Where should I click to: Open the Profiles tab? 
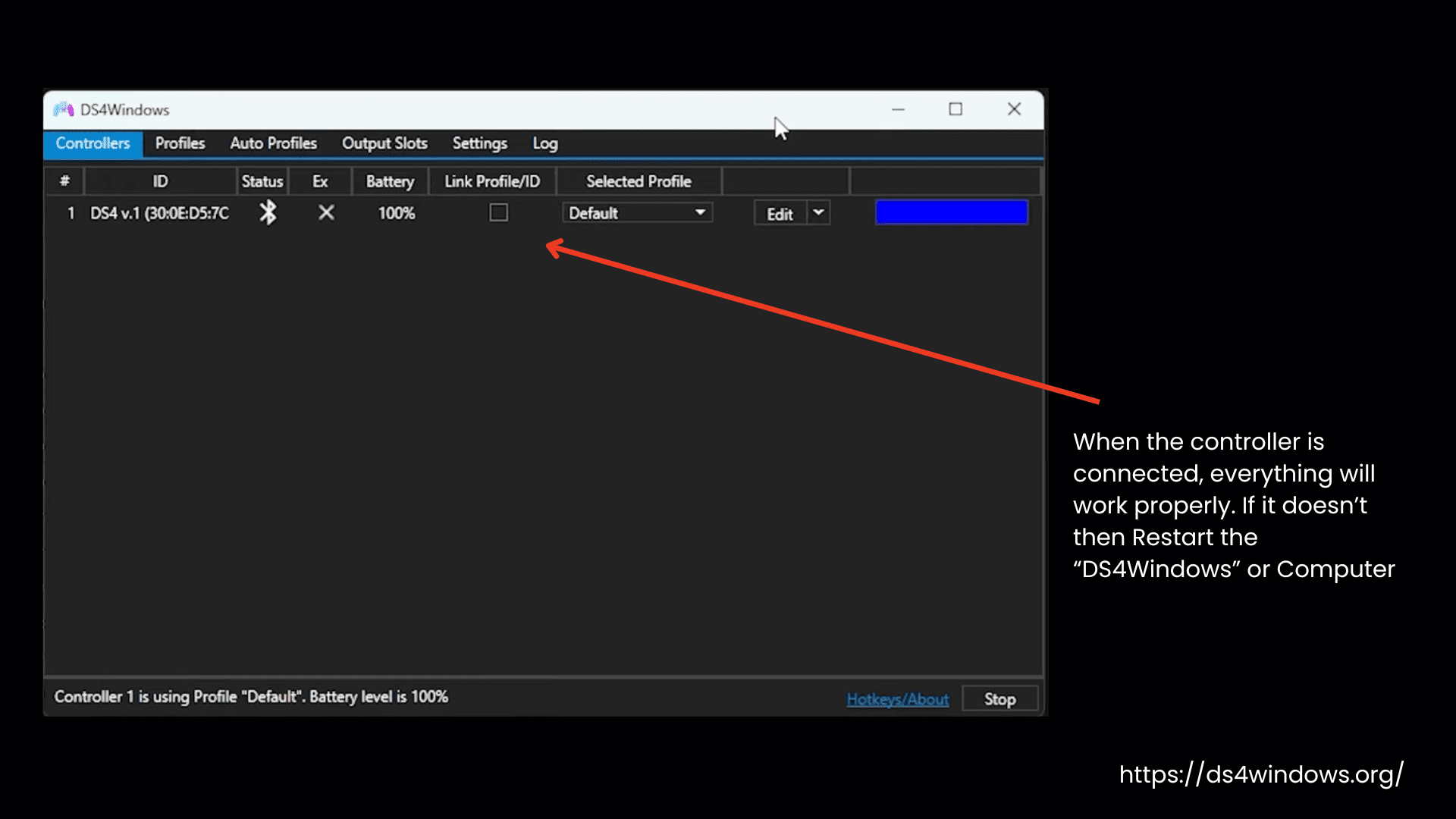pyautogui.click(x=180, y=143)
